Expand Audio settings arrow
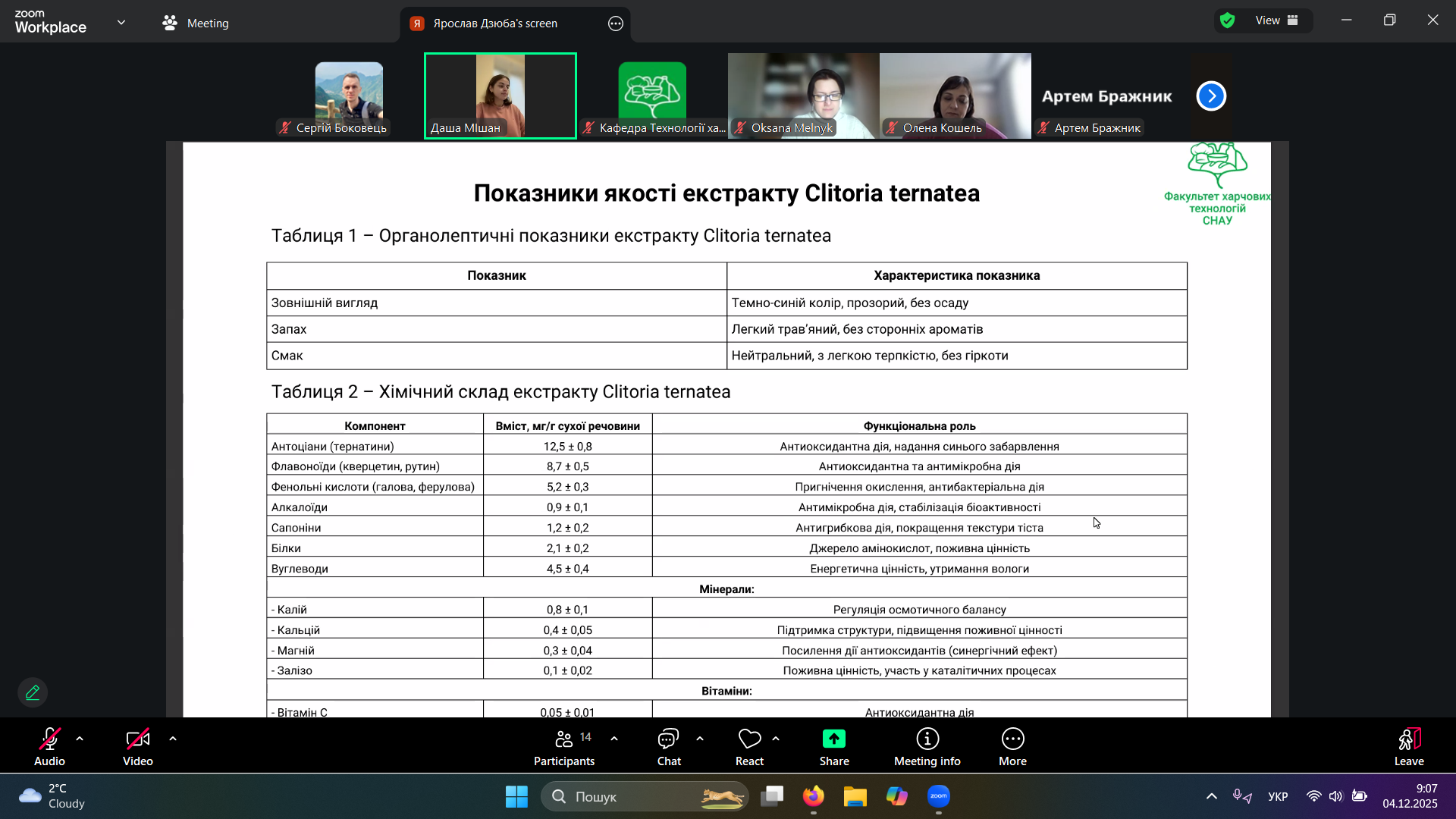 point(80,739)
